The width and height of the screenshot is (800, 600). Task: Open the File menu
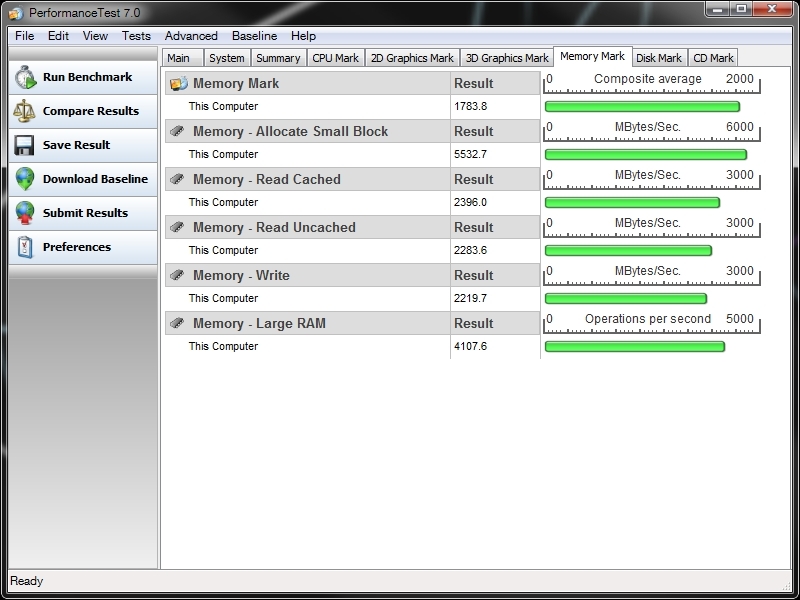(x=24, y=36)
